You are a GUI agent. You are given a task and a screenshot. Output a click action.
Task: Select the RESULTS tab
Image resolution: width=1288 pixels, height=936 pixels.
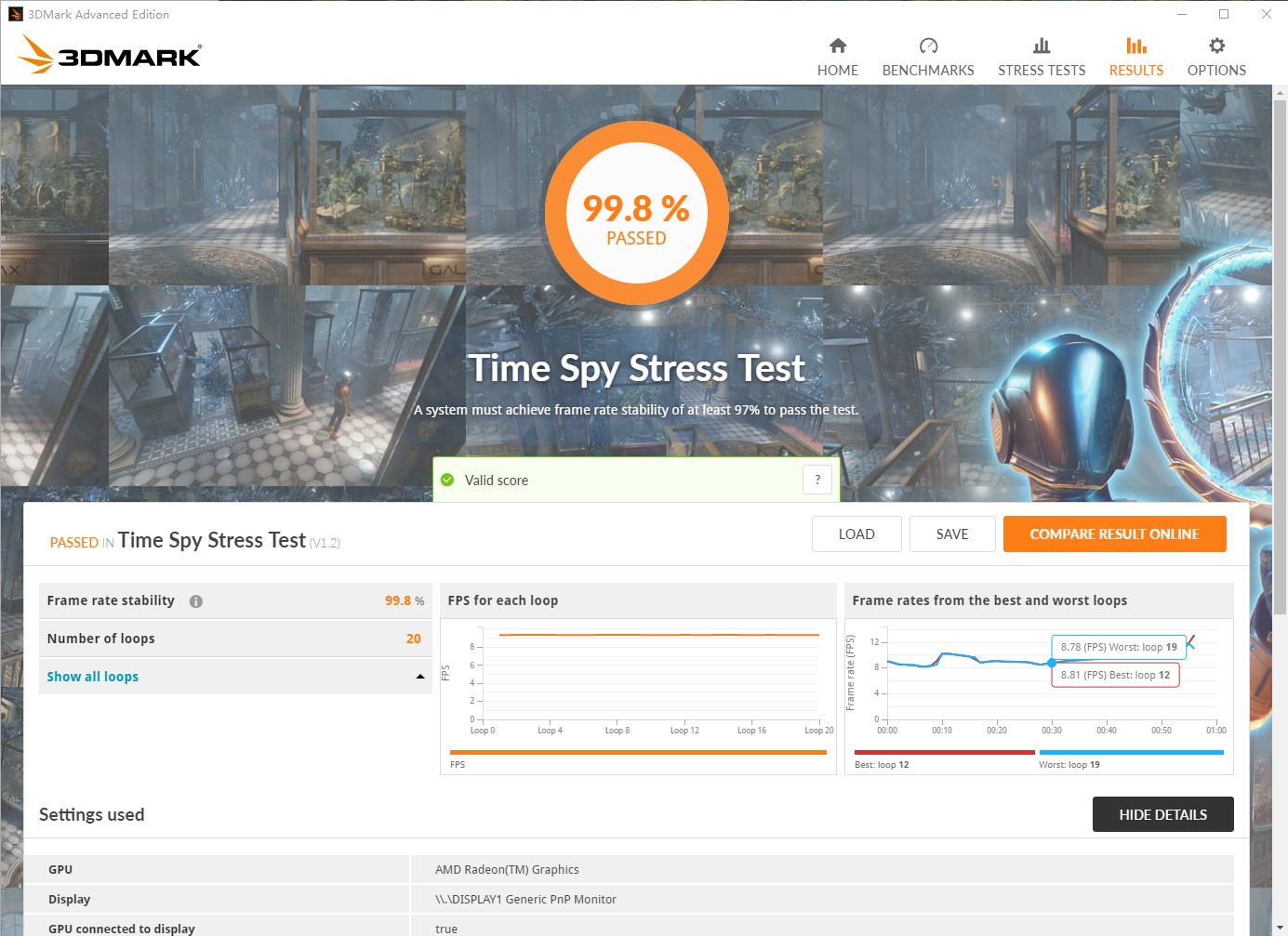point(1135,71)
